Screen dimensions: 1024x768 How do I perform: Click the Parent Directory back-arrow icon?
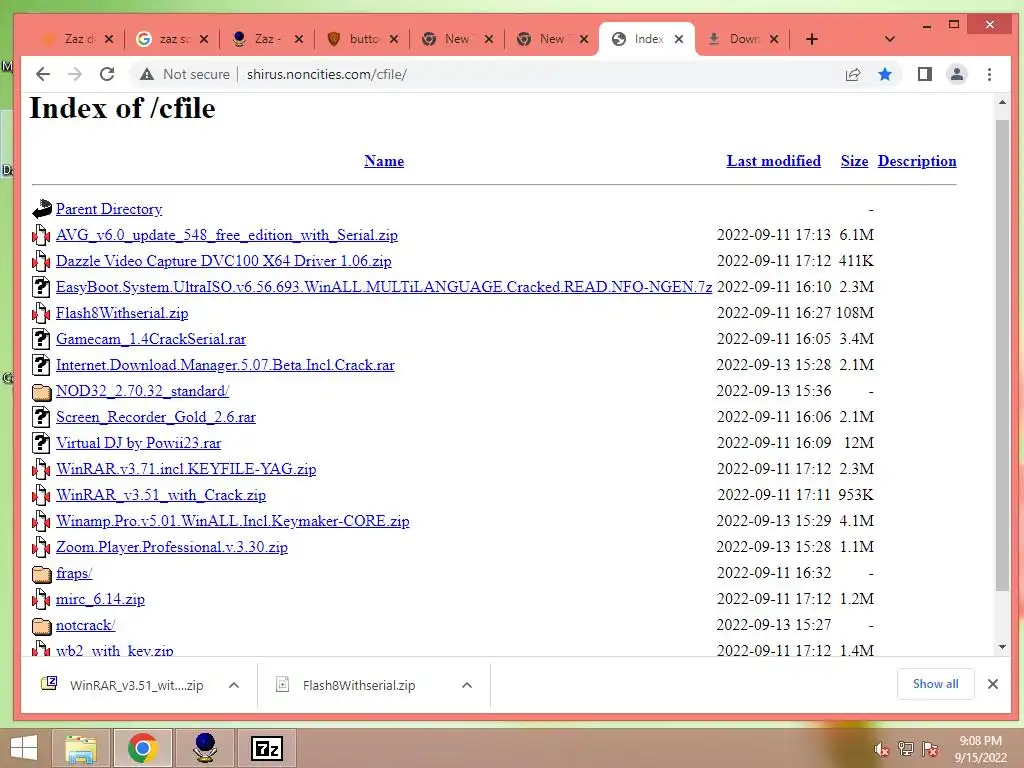point(41,209)
